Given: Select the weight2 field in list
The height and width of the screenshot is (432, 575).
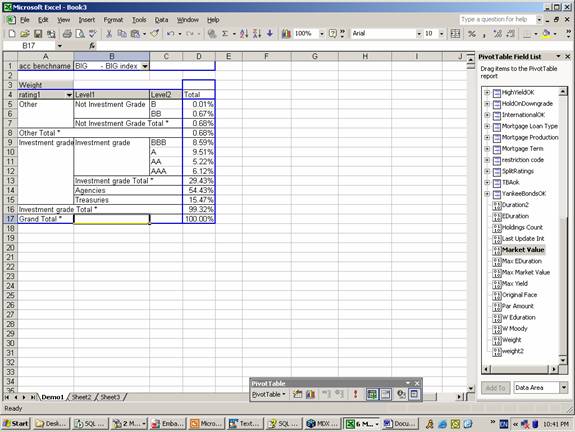Looking at the screenshot, I should tap(512, 351).
